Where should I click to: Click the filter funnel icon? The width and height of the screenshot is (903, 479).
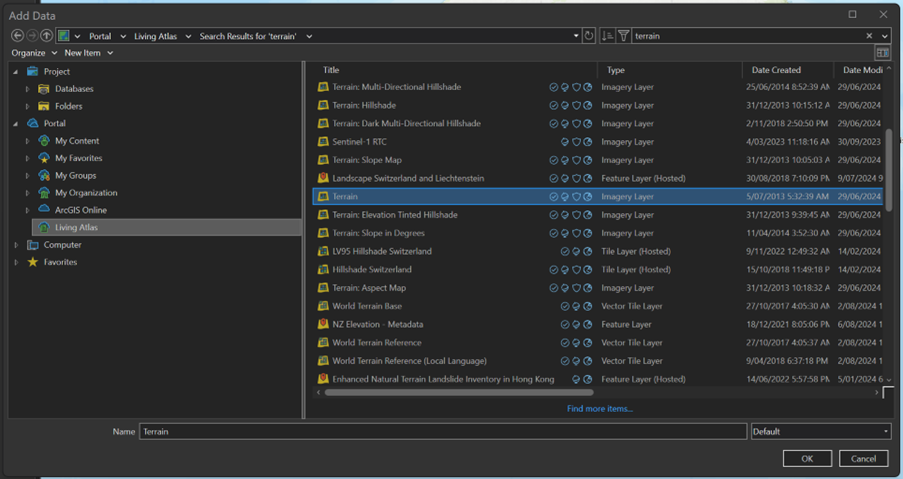tap(623, 36)
